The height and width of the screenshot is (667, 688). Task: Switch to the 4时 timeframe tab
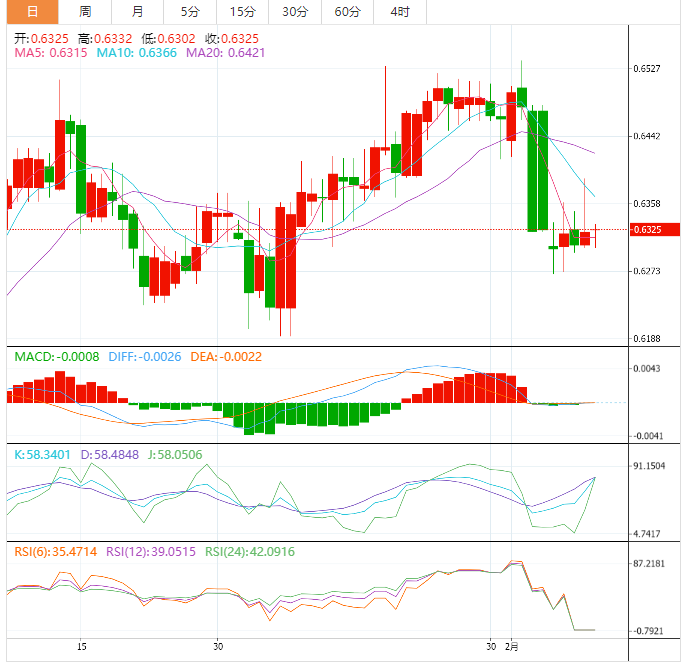pos(400,12)
